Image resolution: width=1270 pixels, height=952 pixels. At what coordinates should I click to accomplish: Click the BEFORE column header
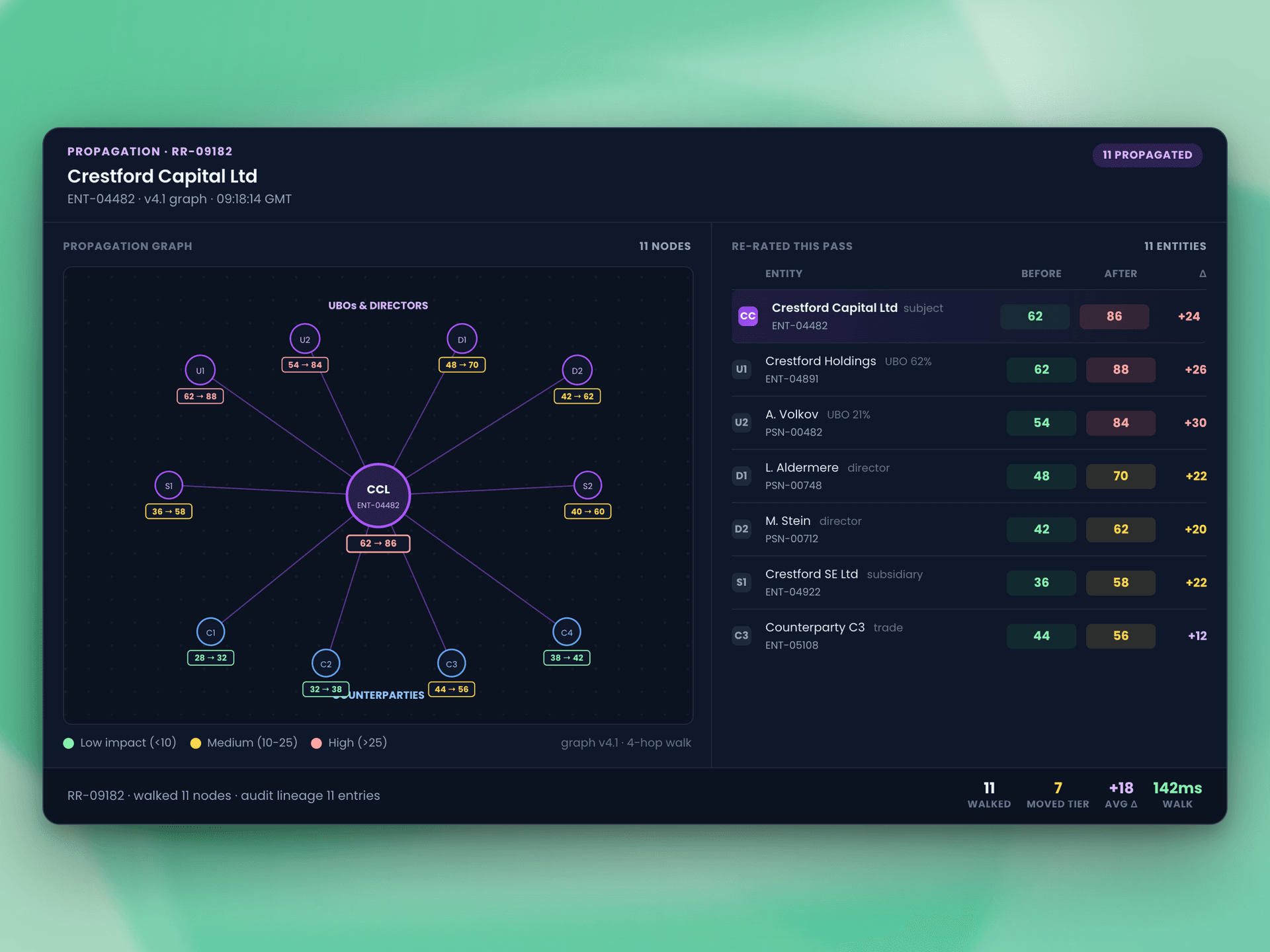[1041, 274]
